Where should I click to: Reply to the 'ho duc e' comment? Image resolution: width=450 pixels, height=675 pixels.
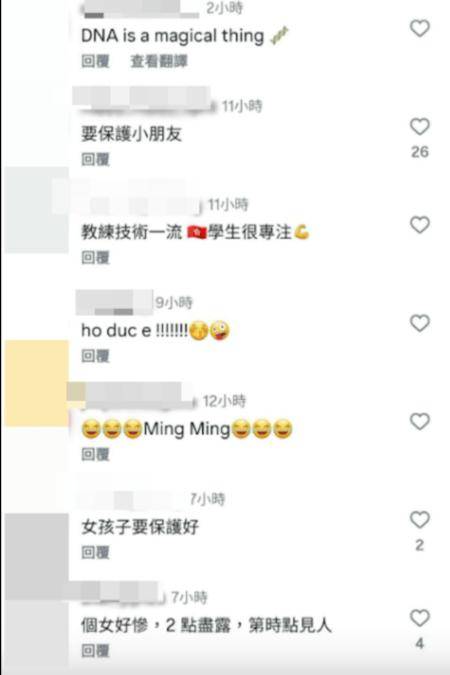pyautogui.click(x=95, y=356)
